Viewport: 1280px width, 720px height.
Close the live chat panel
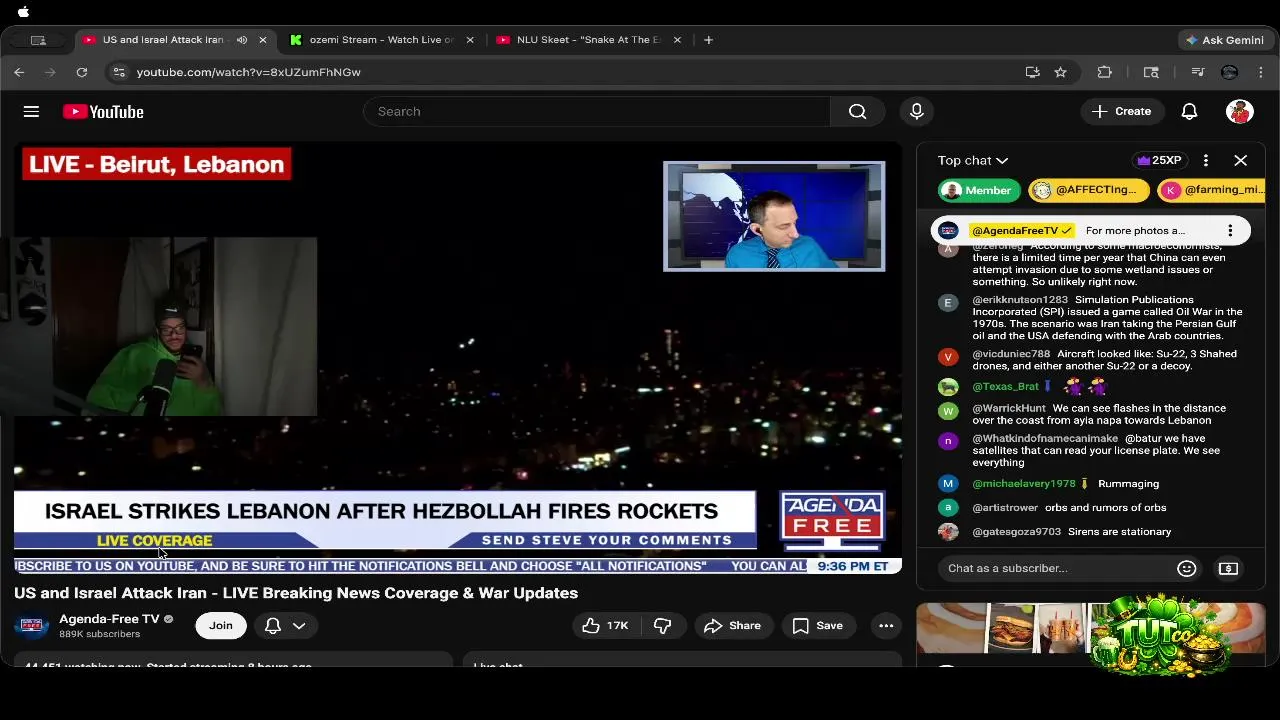(x=1240, y=160)
